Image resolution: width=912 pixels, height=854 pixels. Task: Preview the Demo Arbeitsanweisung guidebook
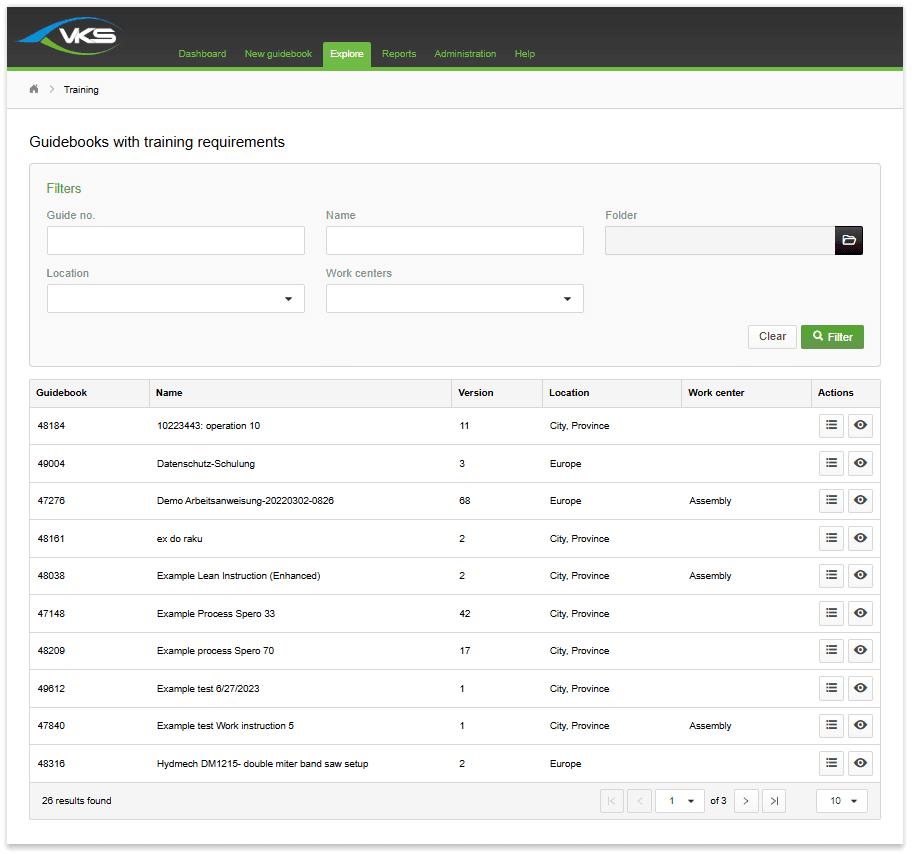click(x=860, y=500)
